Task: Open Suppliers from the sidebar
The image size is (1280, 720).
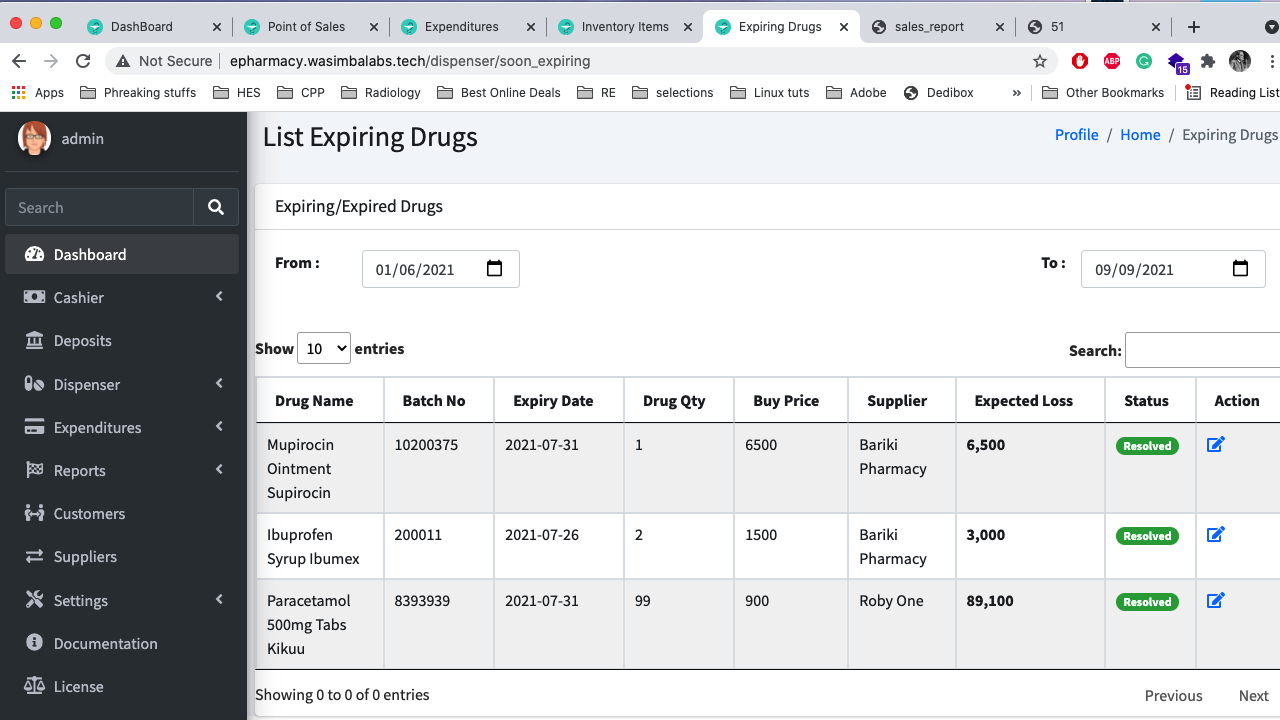Action: tap(85, 556)
